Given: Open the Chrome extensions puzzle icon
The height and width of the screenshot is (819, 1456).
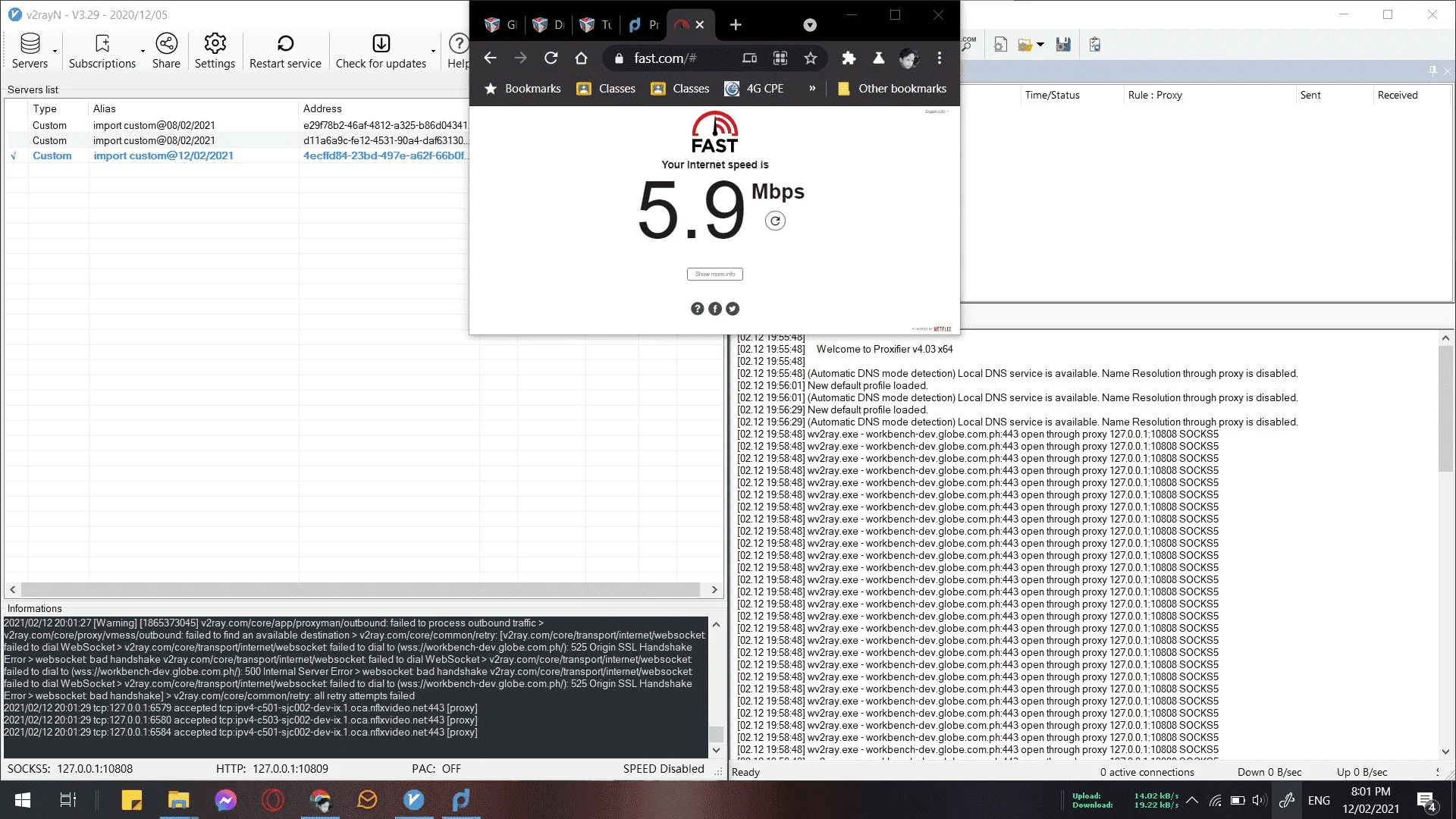Looking at the screenshot, I should (849, 58).
